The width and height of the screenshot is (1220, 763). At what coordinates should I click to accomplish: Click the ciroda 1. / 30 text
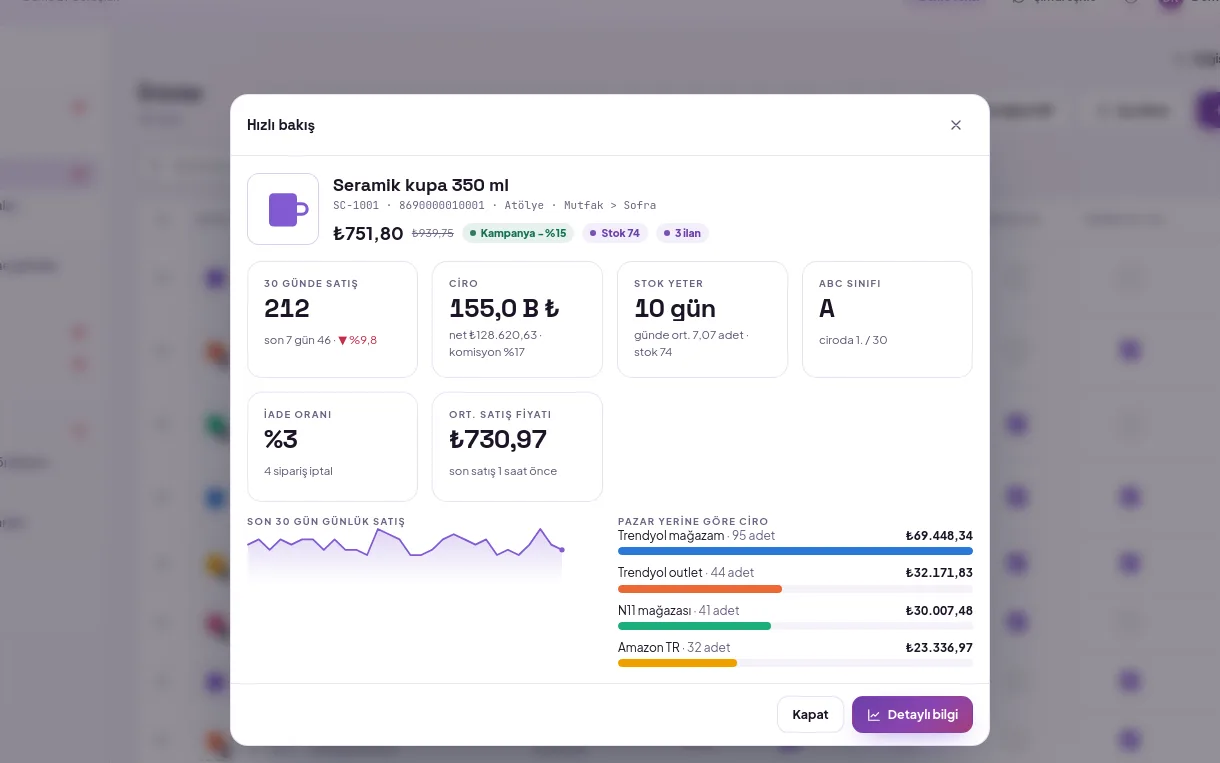(x=853, y=340)
